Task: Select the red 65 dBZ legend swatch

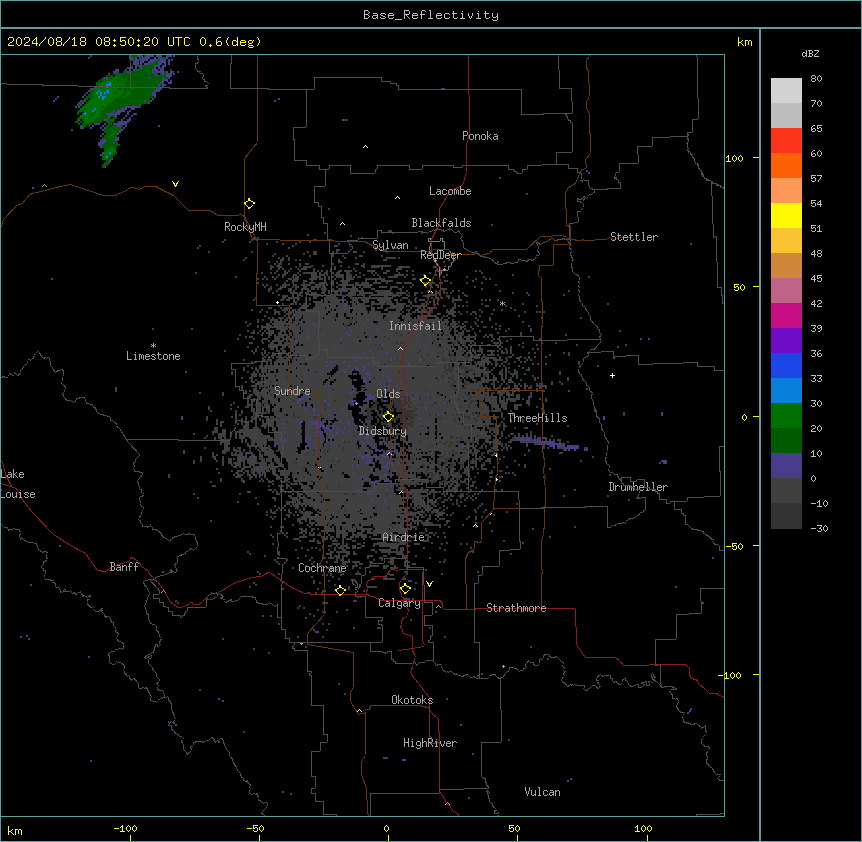Action: tap(786, 140)
